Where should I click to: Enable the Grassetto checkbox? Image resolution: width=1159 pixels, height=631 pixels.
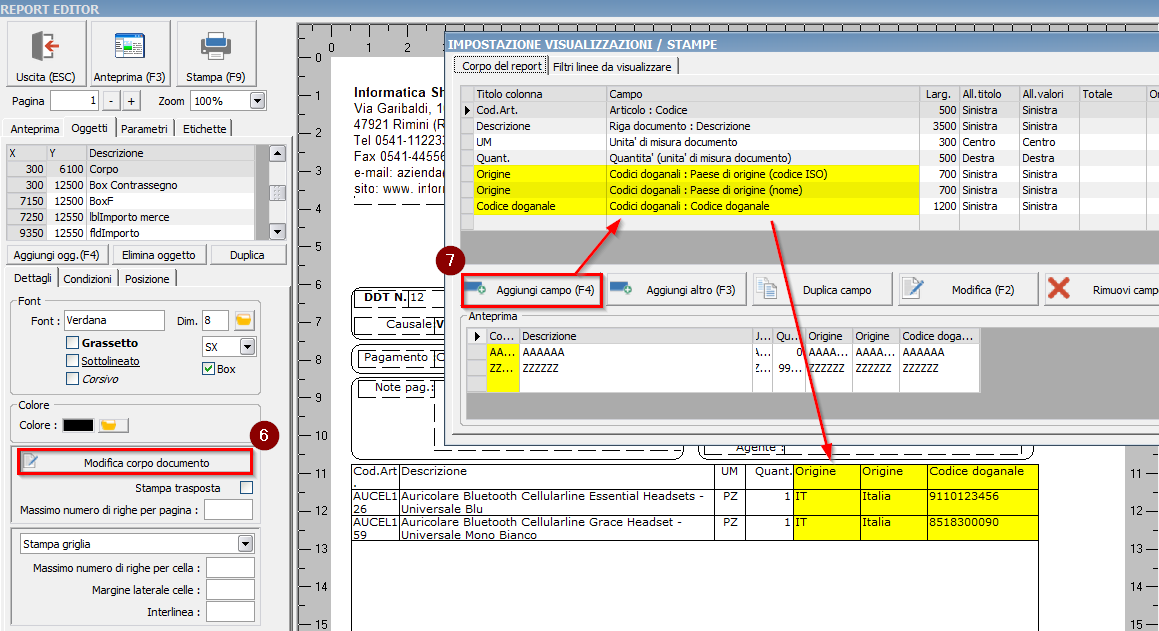(72, 343)
